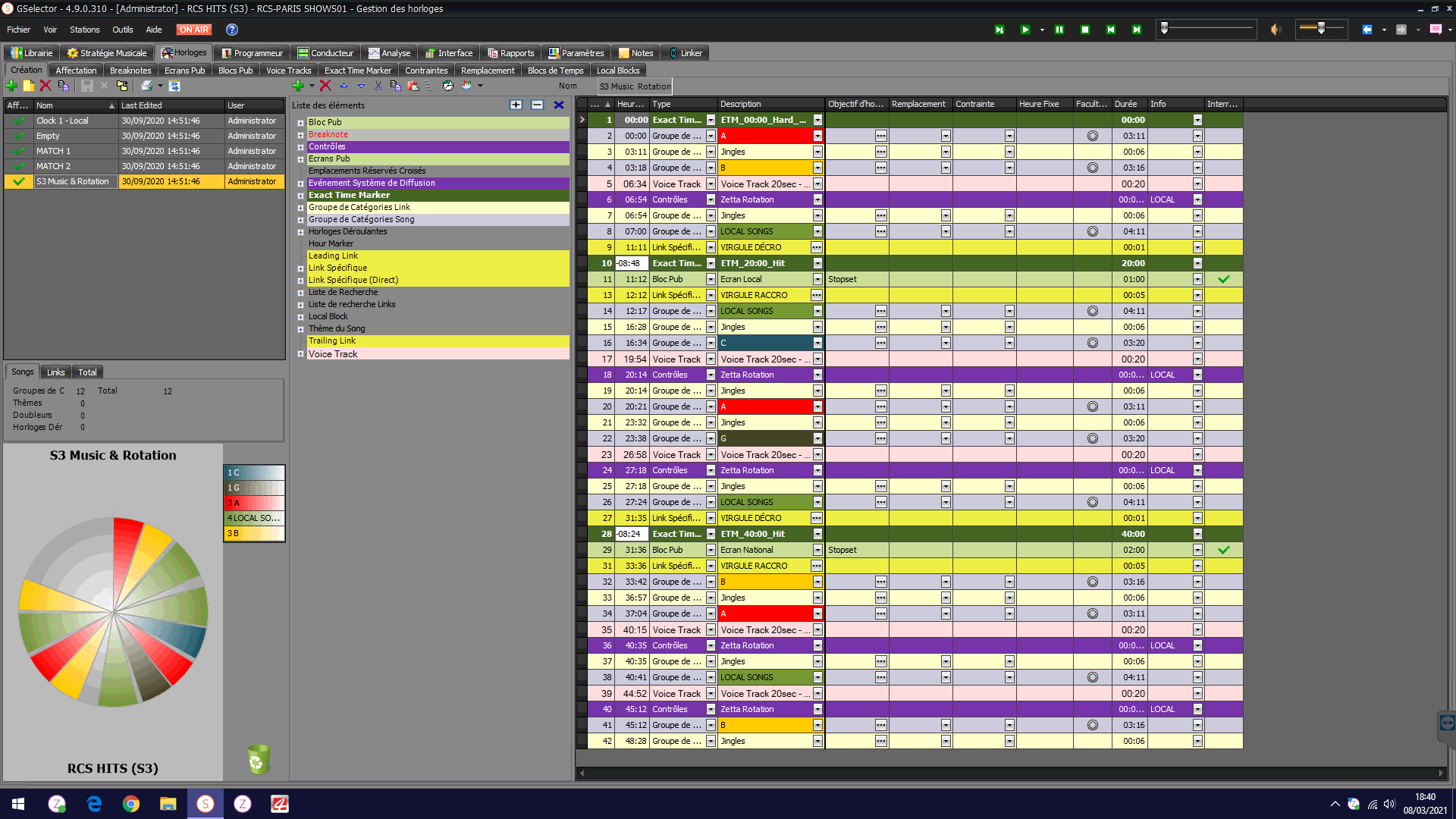Click the green stop playback button
The height and width of the screenshot is (819, 1456).
[1084, 30]
